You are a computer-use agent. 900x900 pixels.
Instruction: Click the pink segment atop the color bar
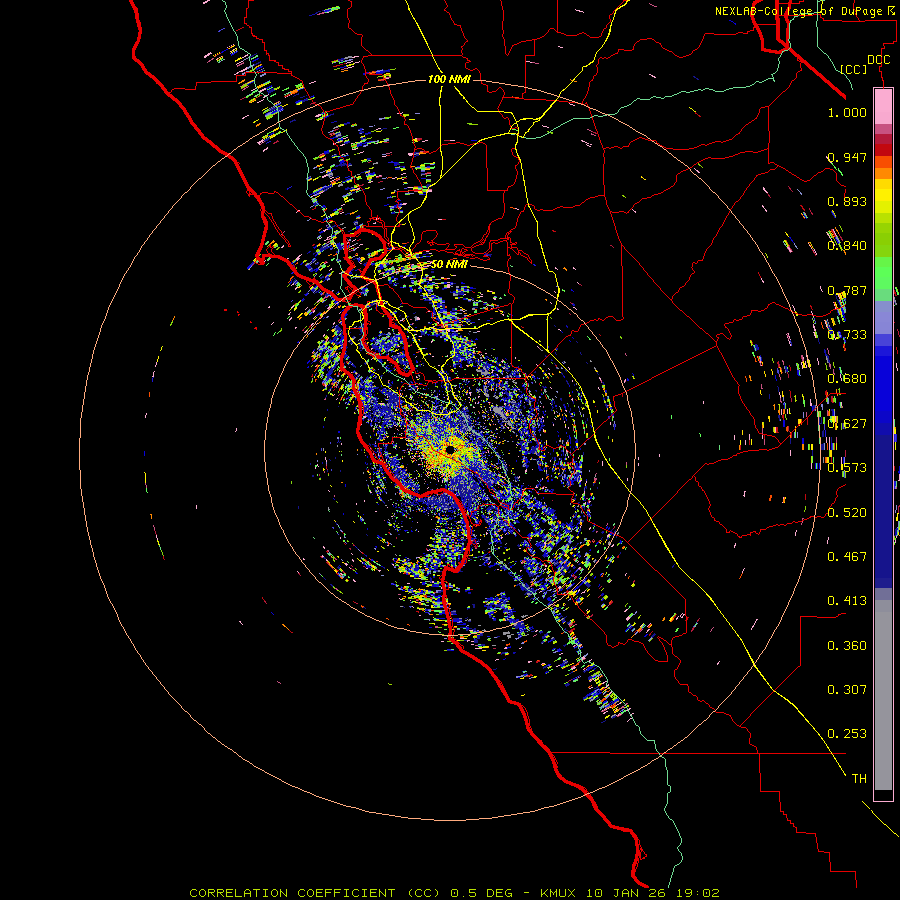coord(883,107)
